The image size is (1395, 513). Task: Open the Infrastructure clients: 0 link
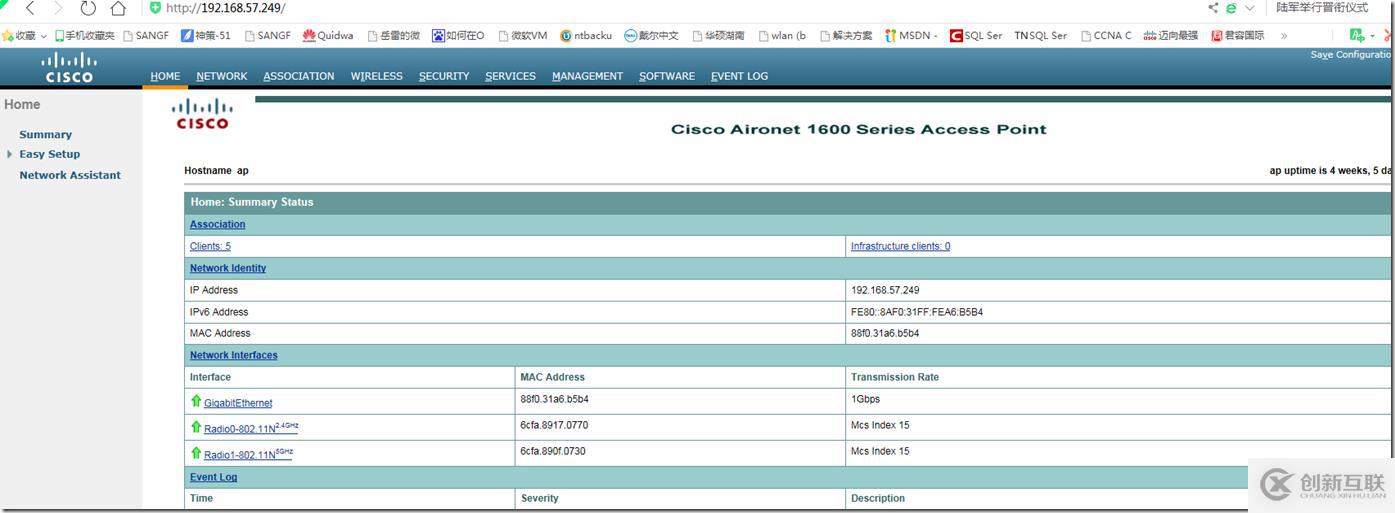pos(900,246)
